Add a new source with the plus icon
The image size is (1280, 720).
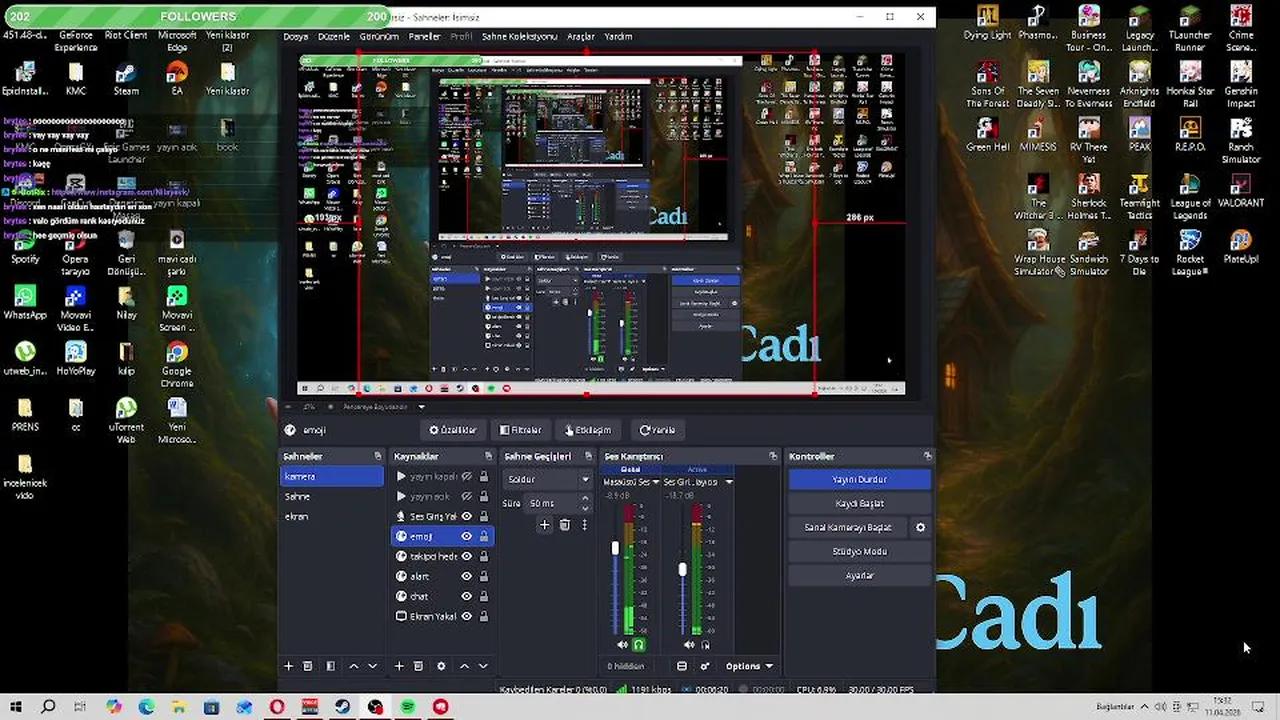(399, 665)
